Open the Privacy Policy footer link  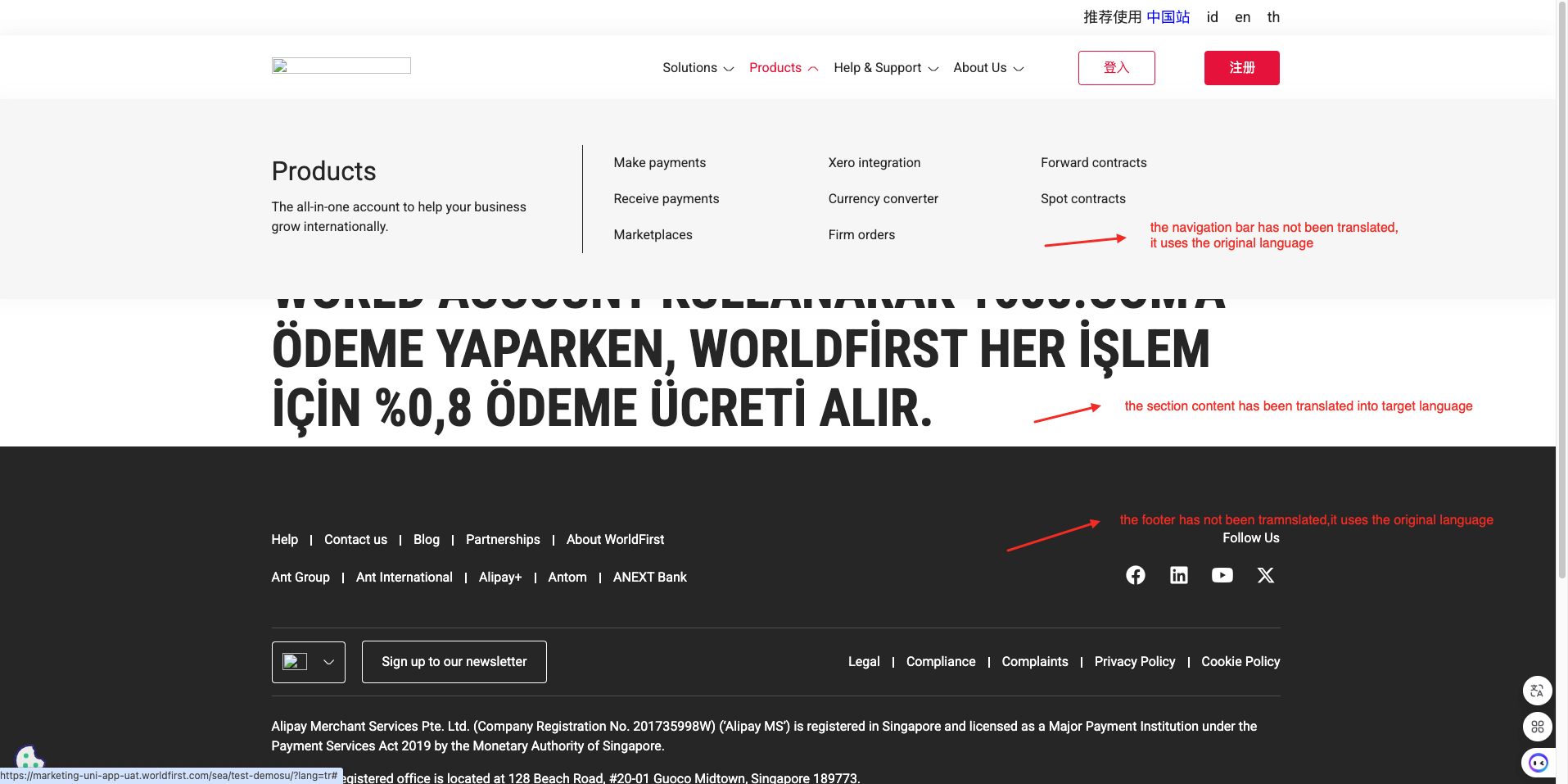click(1134, 662)
